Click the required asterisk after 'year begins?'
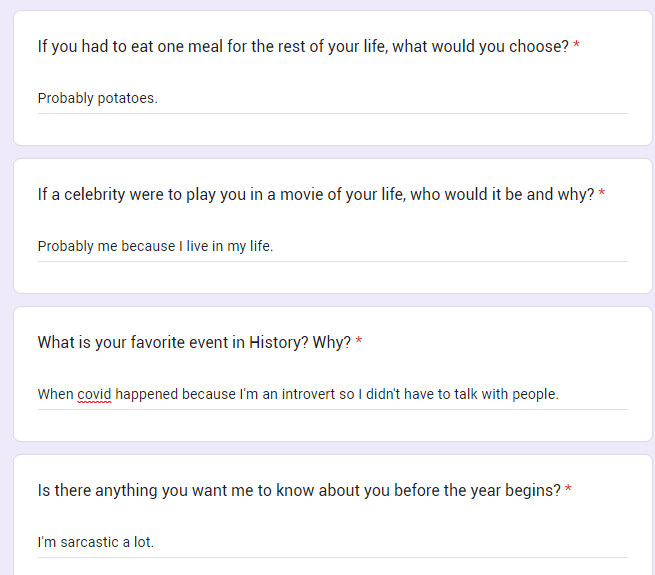Image resolution: width=655 pixels, height=575 pixels. [568, 488]
